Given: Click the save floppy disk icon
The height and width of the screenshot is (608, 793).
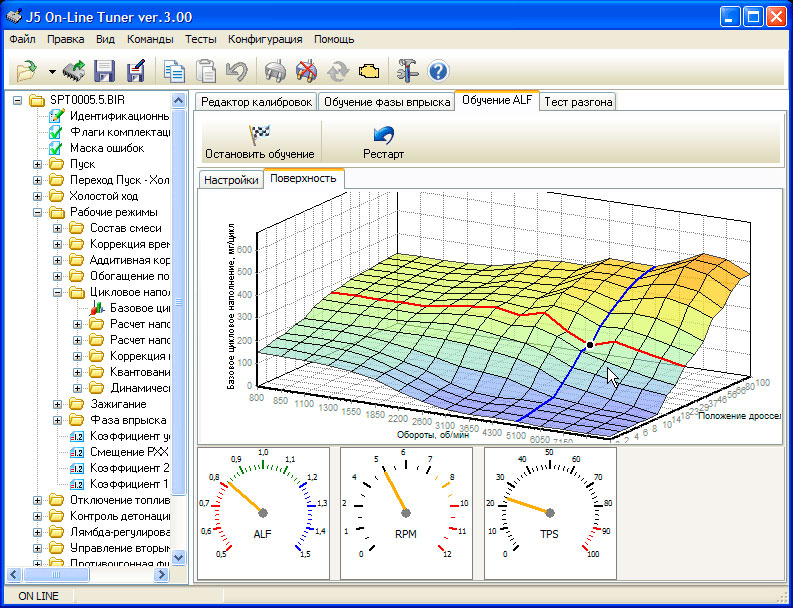Looking at the screenshot, I should tap(105, 71).
